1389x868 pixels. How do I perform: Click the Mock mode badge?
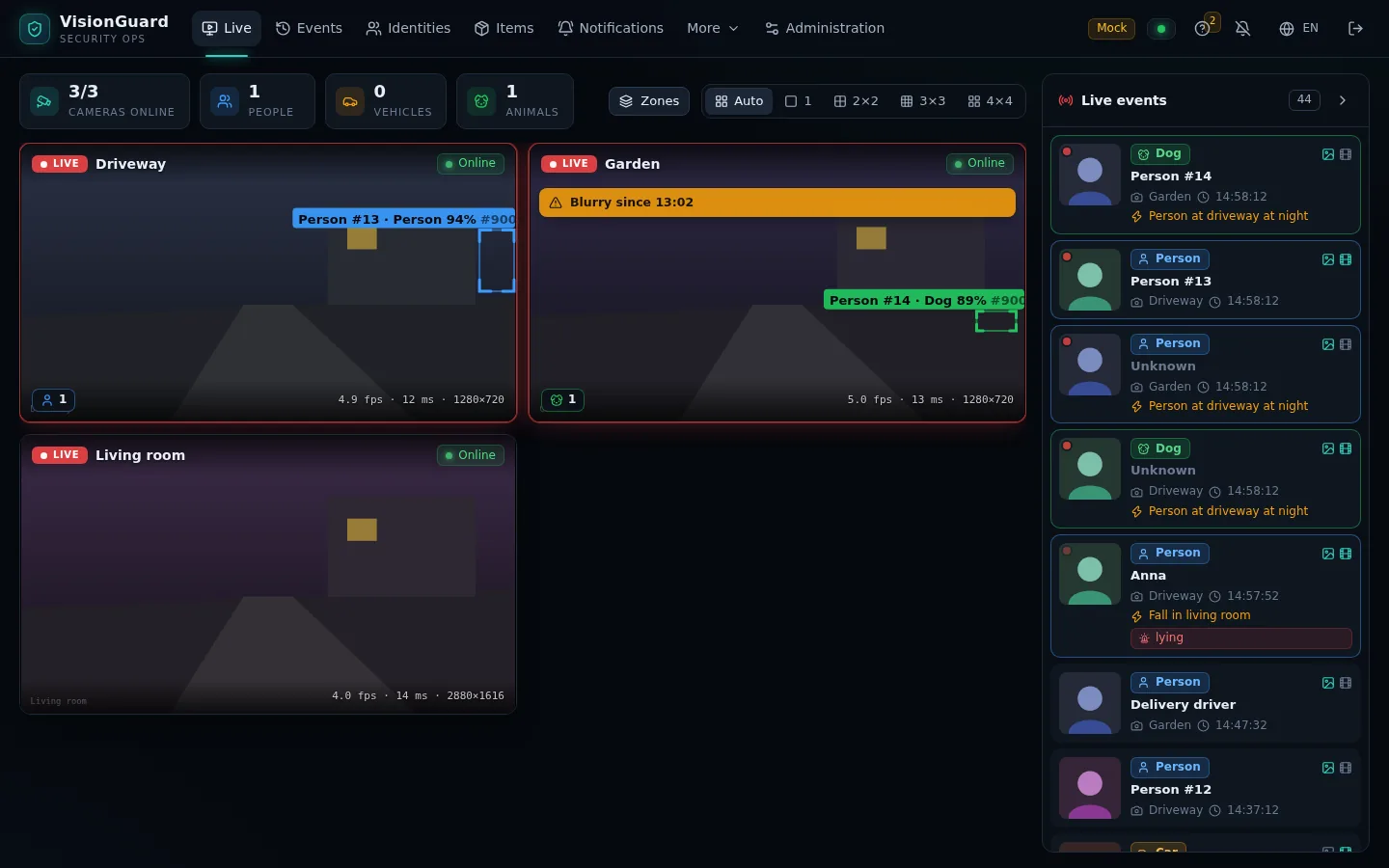(1111, 29)
